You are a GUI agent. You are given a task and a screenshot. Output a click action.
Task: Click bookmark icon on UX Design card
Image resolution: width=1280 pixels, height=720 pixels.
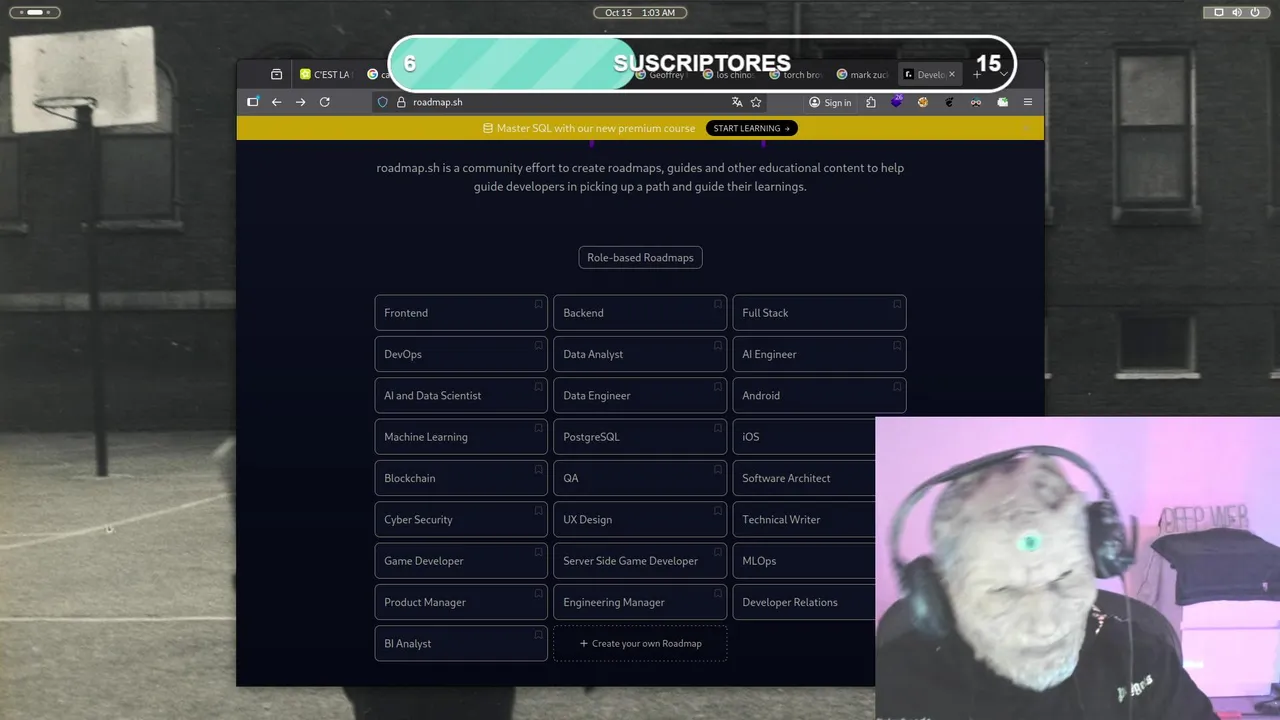(x=717, y=511)
